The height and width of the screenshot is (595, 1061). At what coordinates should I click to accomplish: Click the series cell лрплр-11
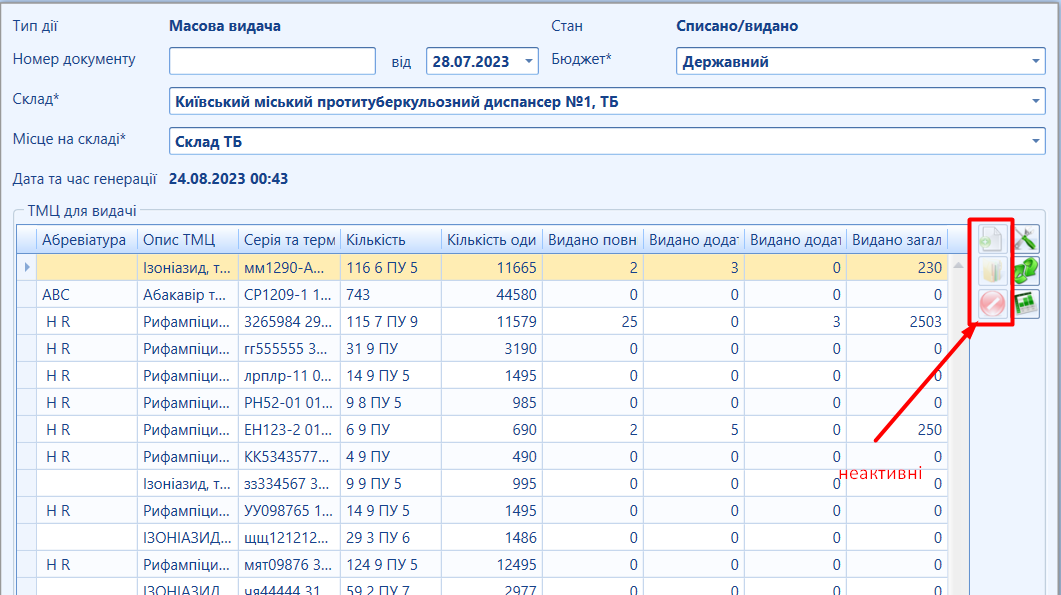pyautogui.click(x=289, y=376)
